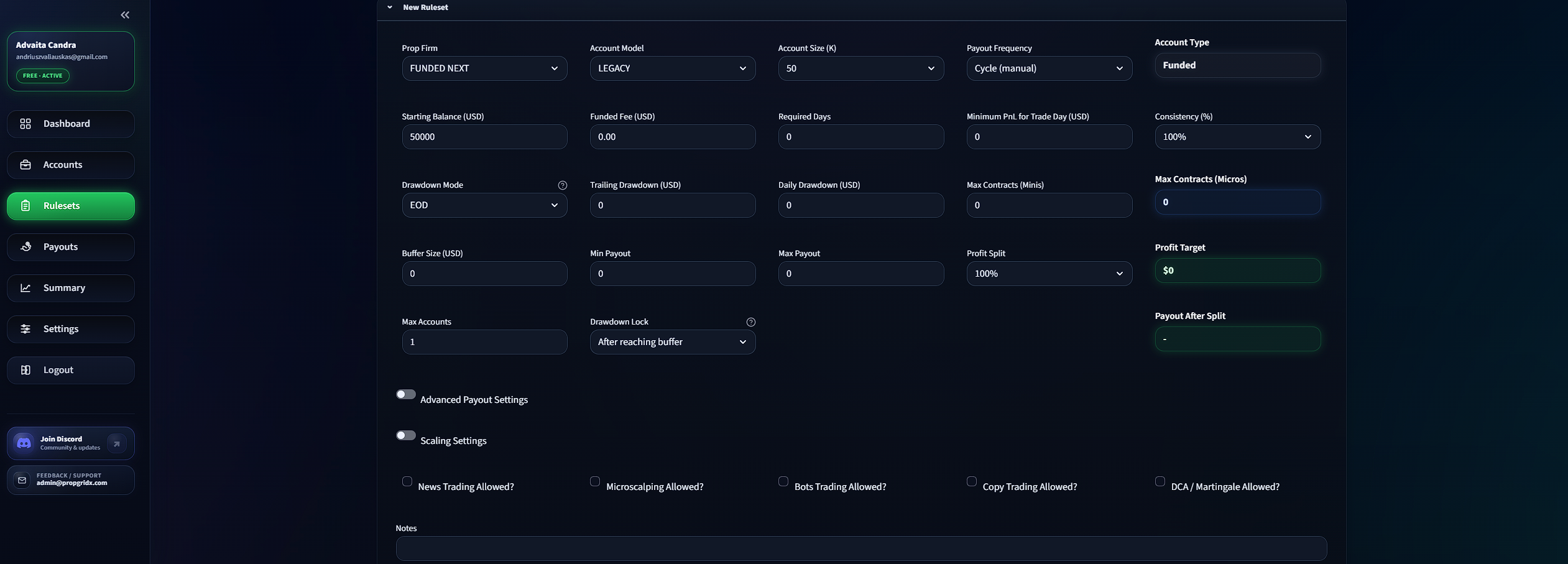Screen dimensions: 1568x564
Task: Collapse the New Ruleset section
Action: tap(390, 7)
